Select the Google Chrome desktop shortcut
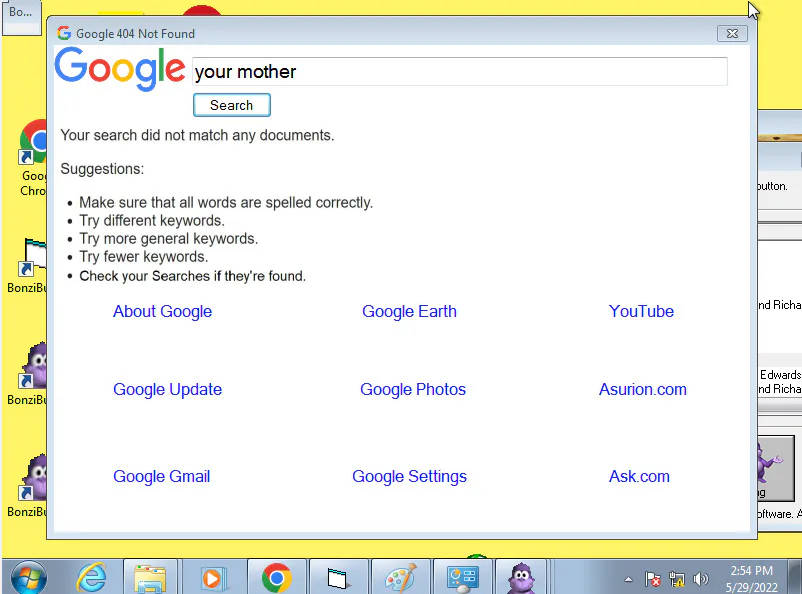 pos(33,159)
